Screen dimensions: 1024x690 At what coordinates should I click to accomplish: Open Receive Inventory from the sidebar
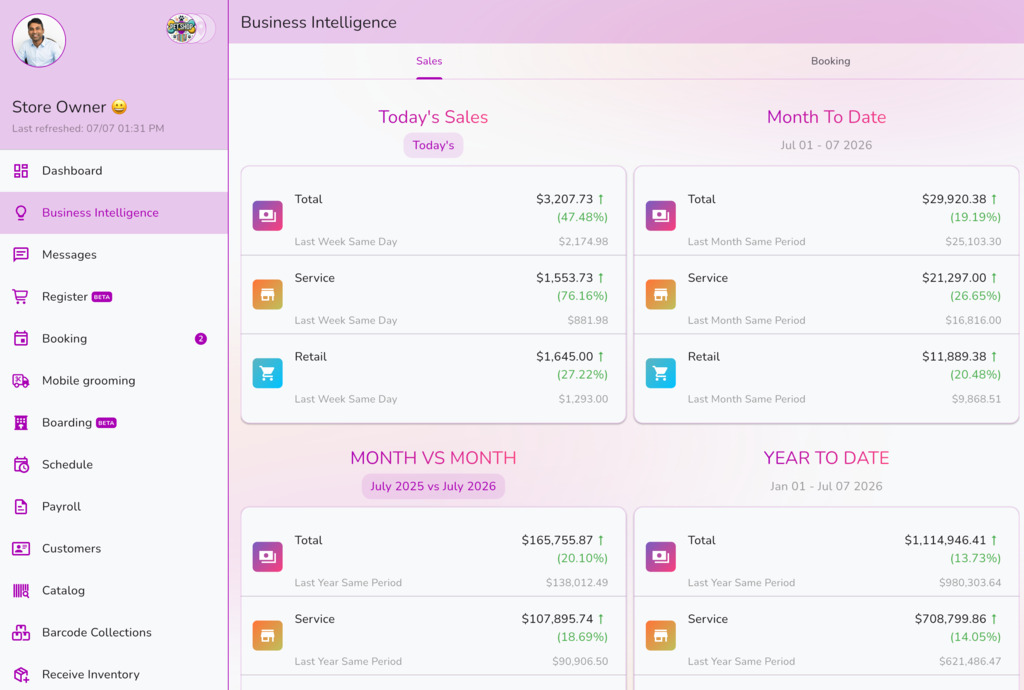[x=114, y=674]
